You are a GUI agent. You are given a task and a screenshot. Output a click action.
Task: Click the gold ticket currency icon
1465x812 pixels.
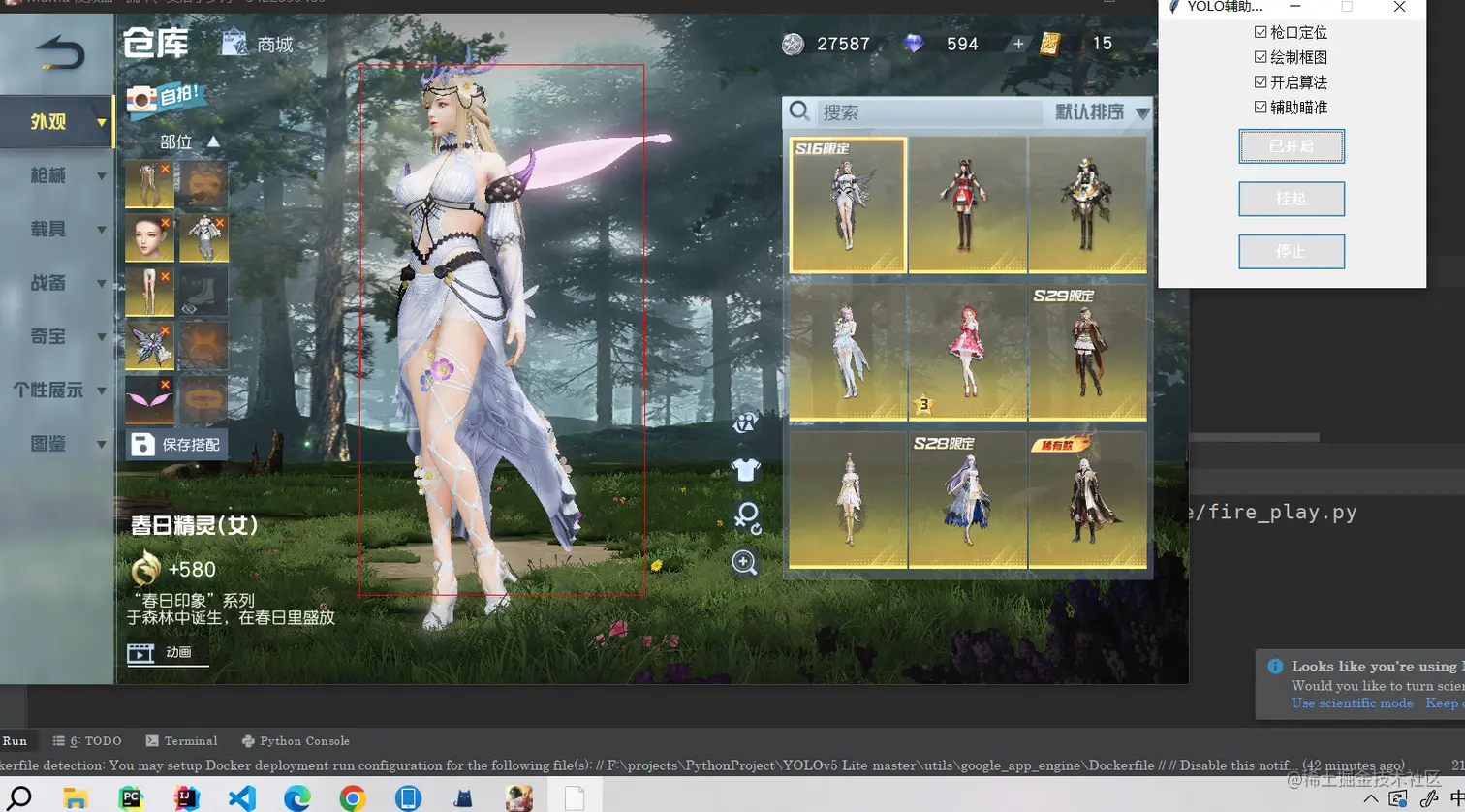[1050, 44]
